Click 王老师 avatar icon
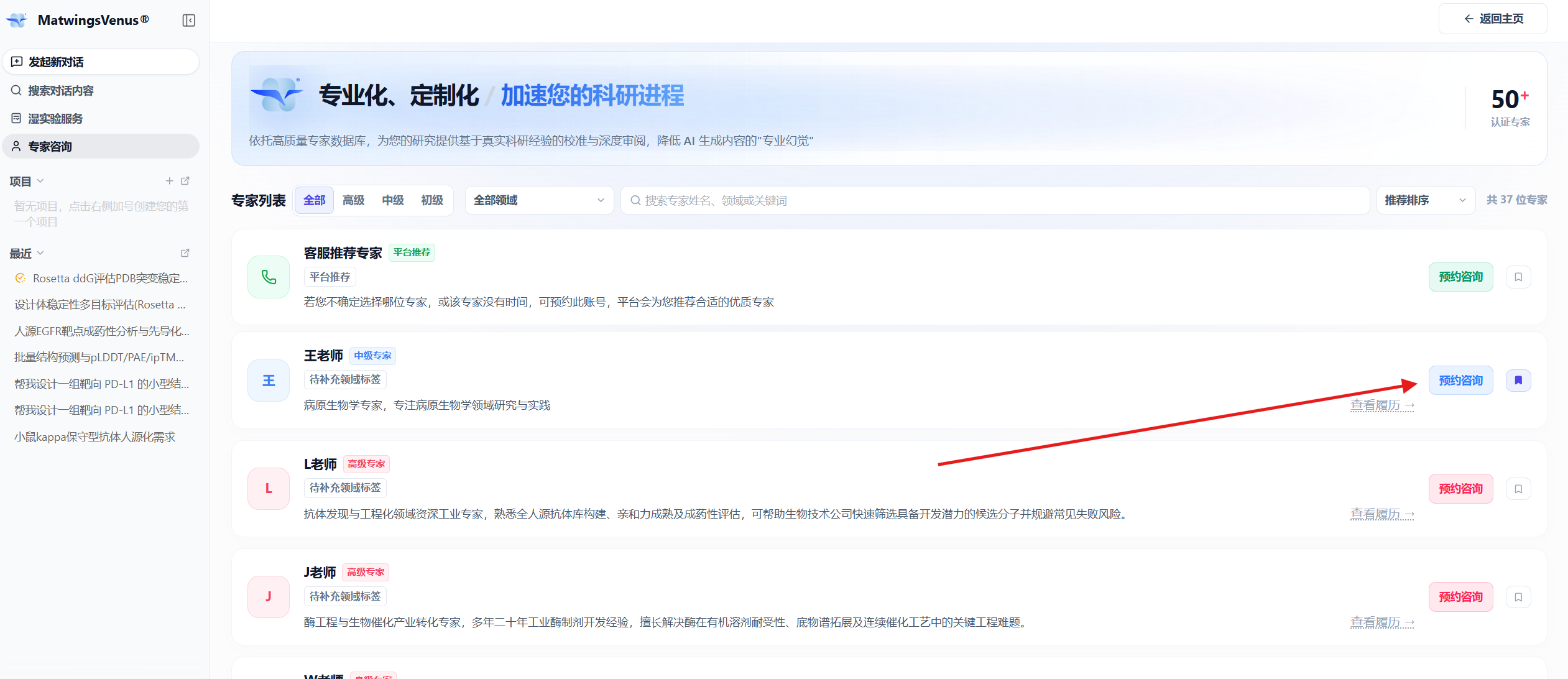The image size is (1568, 679). point(269,381)
